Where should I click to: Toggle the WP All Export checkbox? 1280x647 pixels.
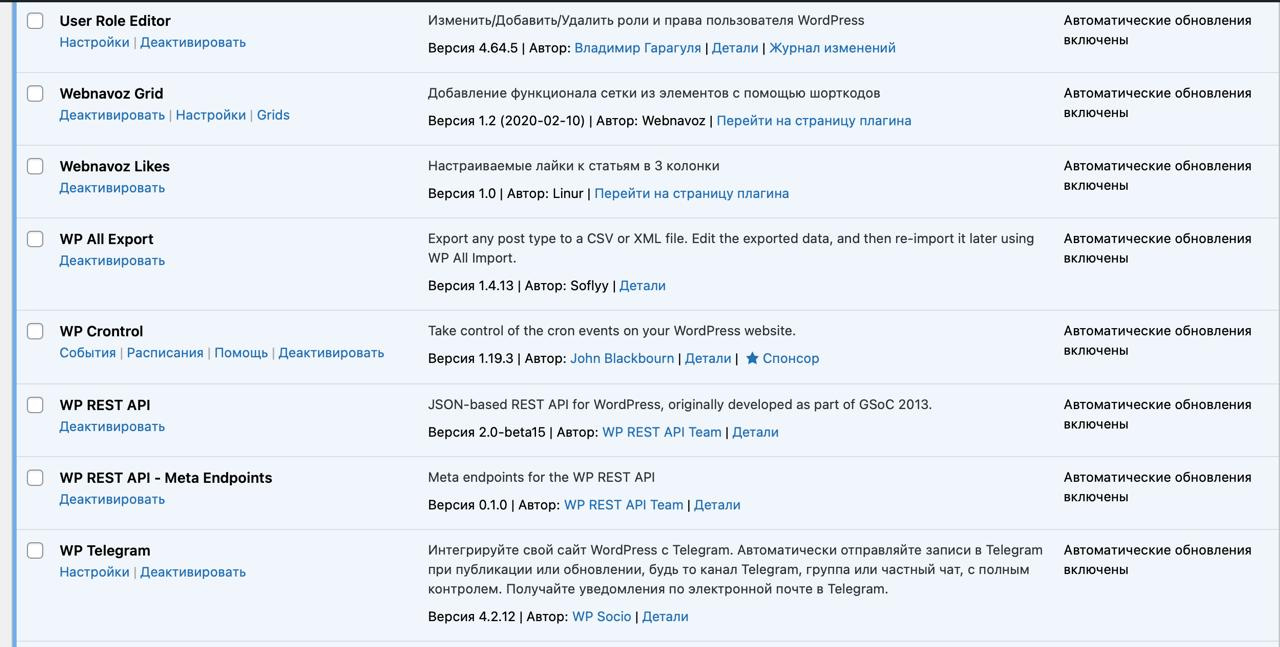click(x=35, y=239)
